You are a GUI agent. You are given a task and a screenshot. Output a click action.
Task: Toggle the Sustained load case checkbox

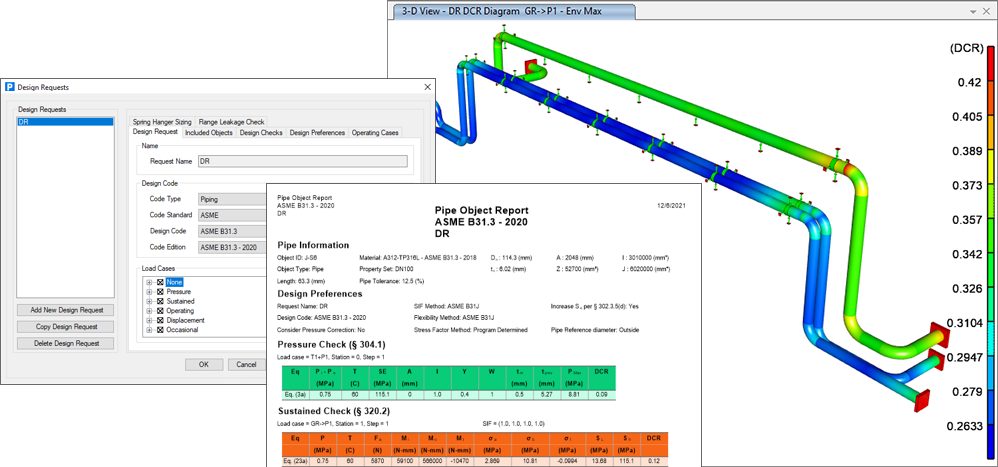(x=160, y=301)
